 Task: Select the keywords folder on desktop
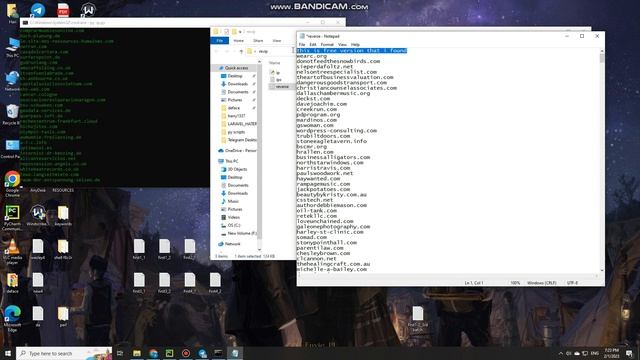pyautogui.click(x=63, y=216)
